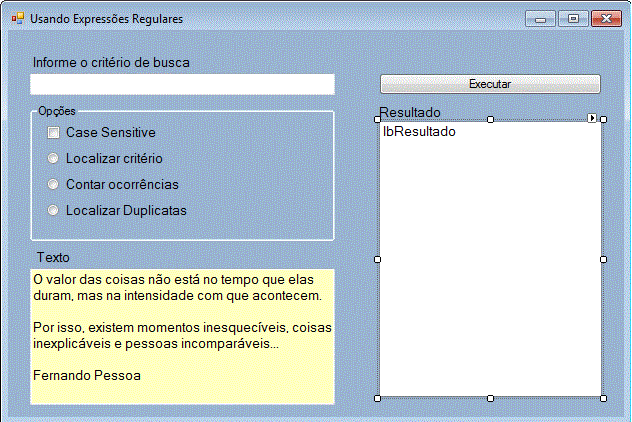Close the Usando Expressões Regulares window
Screen dimensions: 632x422
coord(606,19)
